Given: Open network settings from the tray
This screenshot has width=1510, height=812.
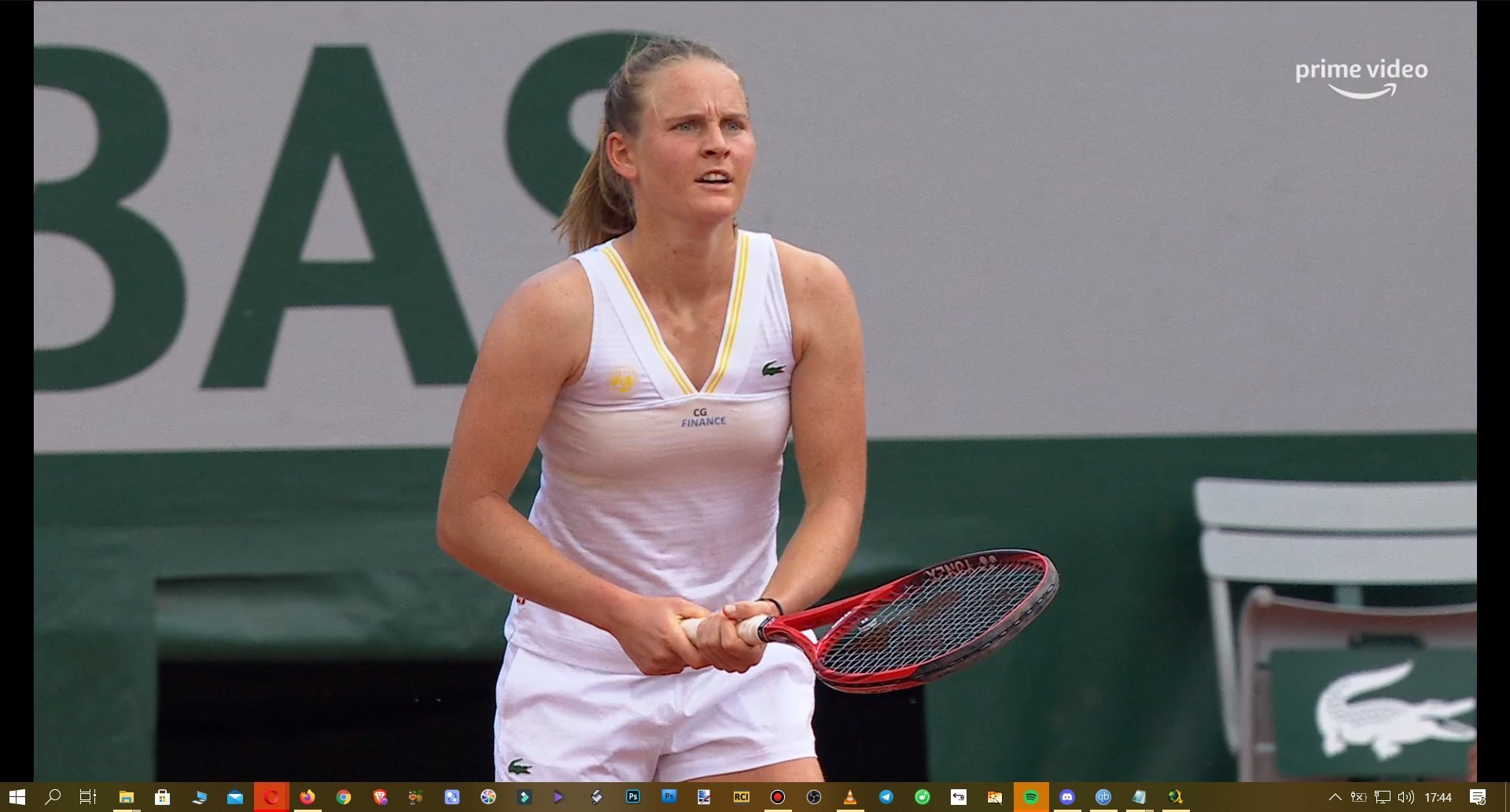Looking at the screenshot, I should (x=1382, y=797).
